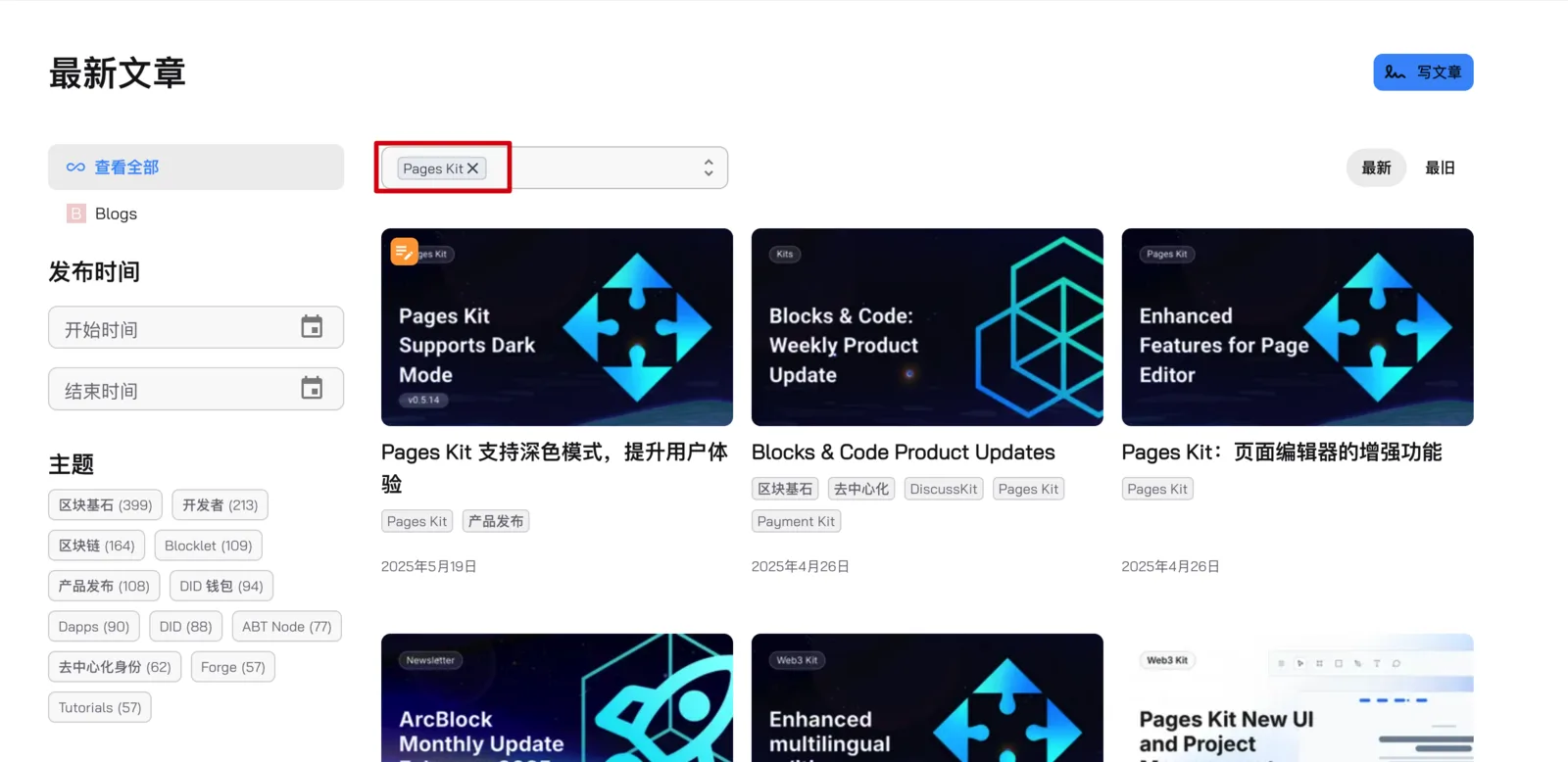Filter by topic 去中心化身份 (62)
This screenshot has height=762, width=1568.
coord(115,667)
